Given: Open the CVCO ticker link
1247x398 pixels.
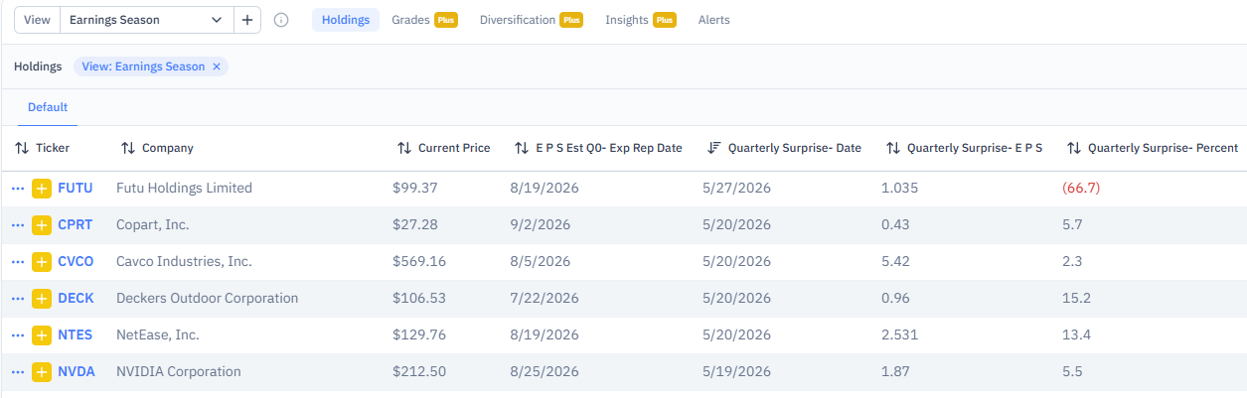Looking at the screenshot, I should pos(76,262).
